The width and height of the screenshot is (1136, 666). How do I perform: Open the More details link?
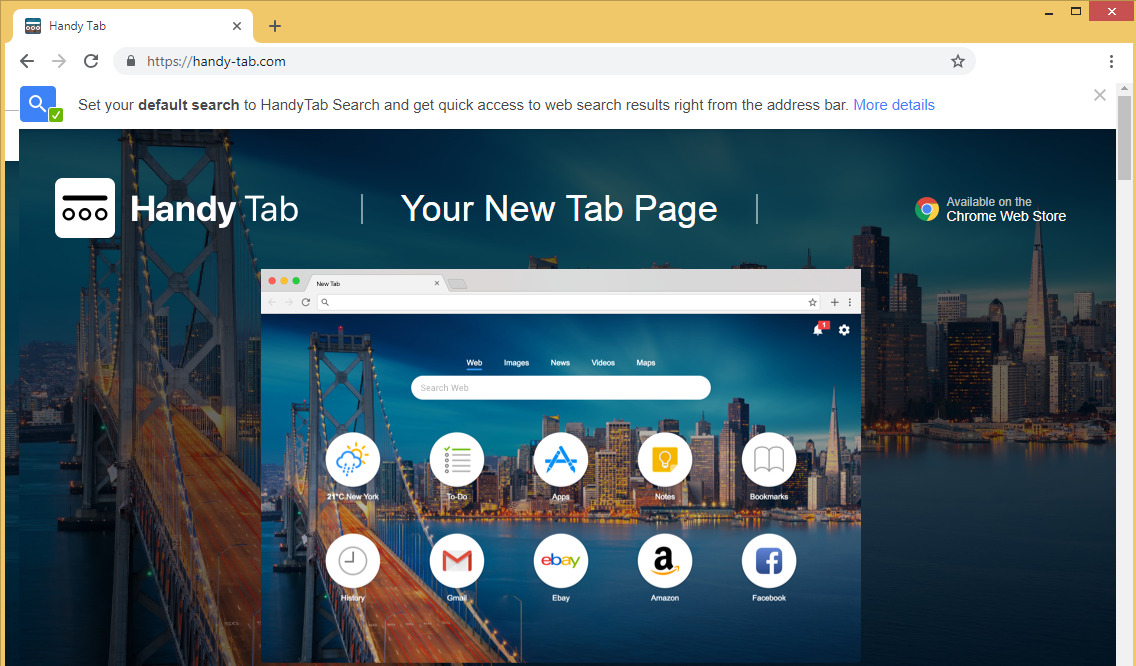click(894, 105)
